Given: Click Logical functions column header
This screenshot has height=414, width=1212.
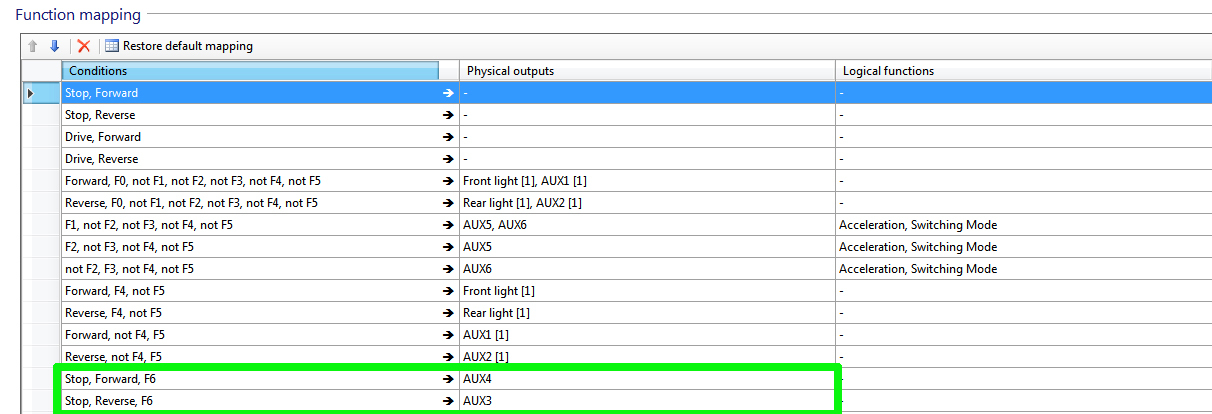Looking at the screenshot, I should coord(1024,71).
